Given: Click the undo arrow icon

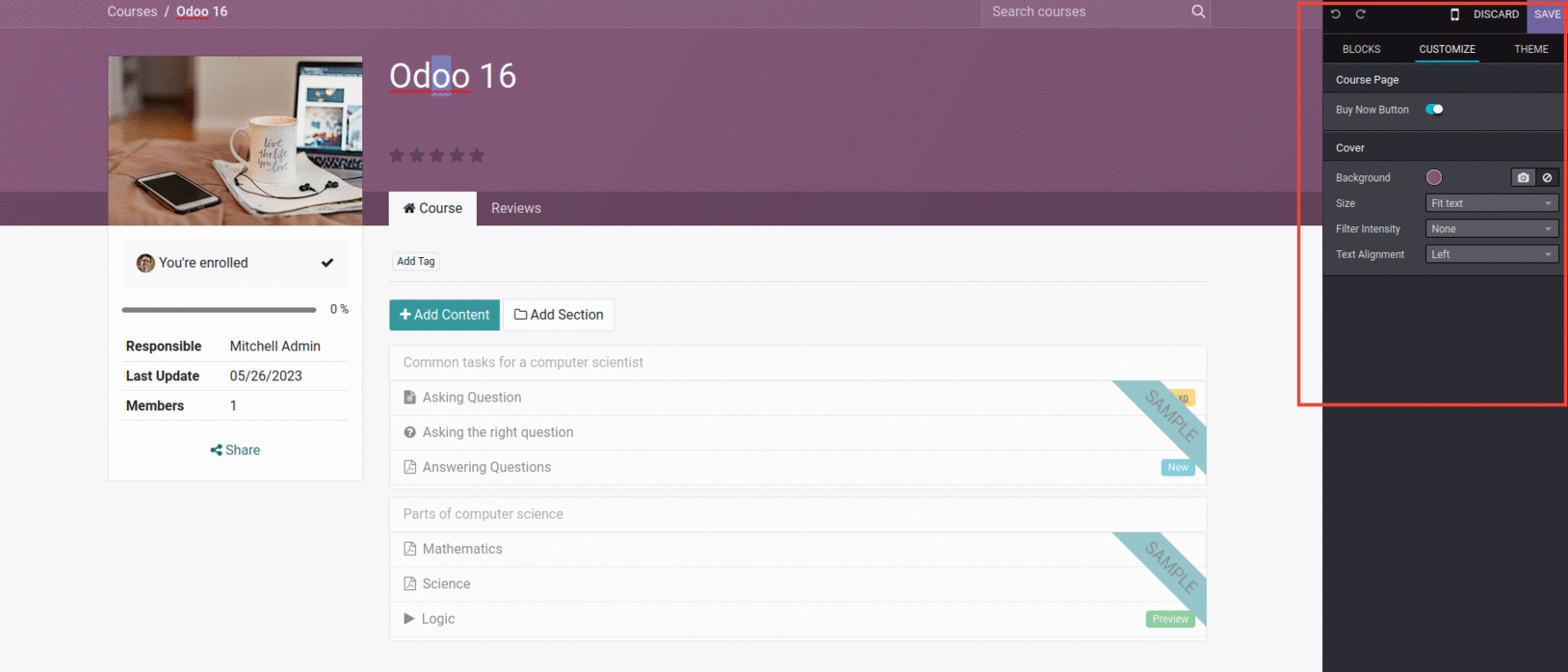Looking at the screenshot, I should pyautogui.click(x=1336, y=14).
